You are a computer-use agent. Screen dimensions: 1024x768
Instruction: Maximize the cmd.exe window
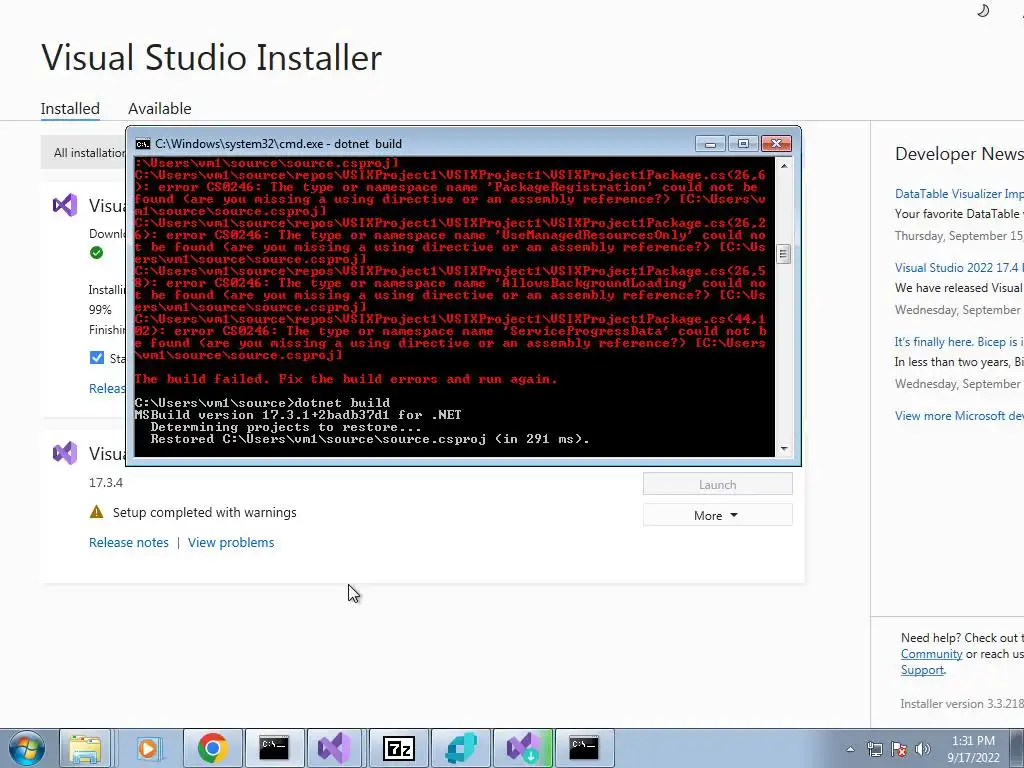point(743,144)
